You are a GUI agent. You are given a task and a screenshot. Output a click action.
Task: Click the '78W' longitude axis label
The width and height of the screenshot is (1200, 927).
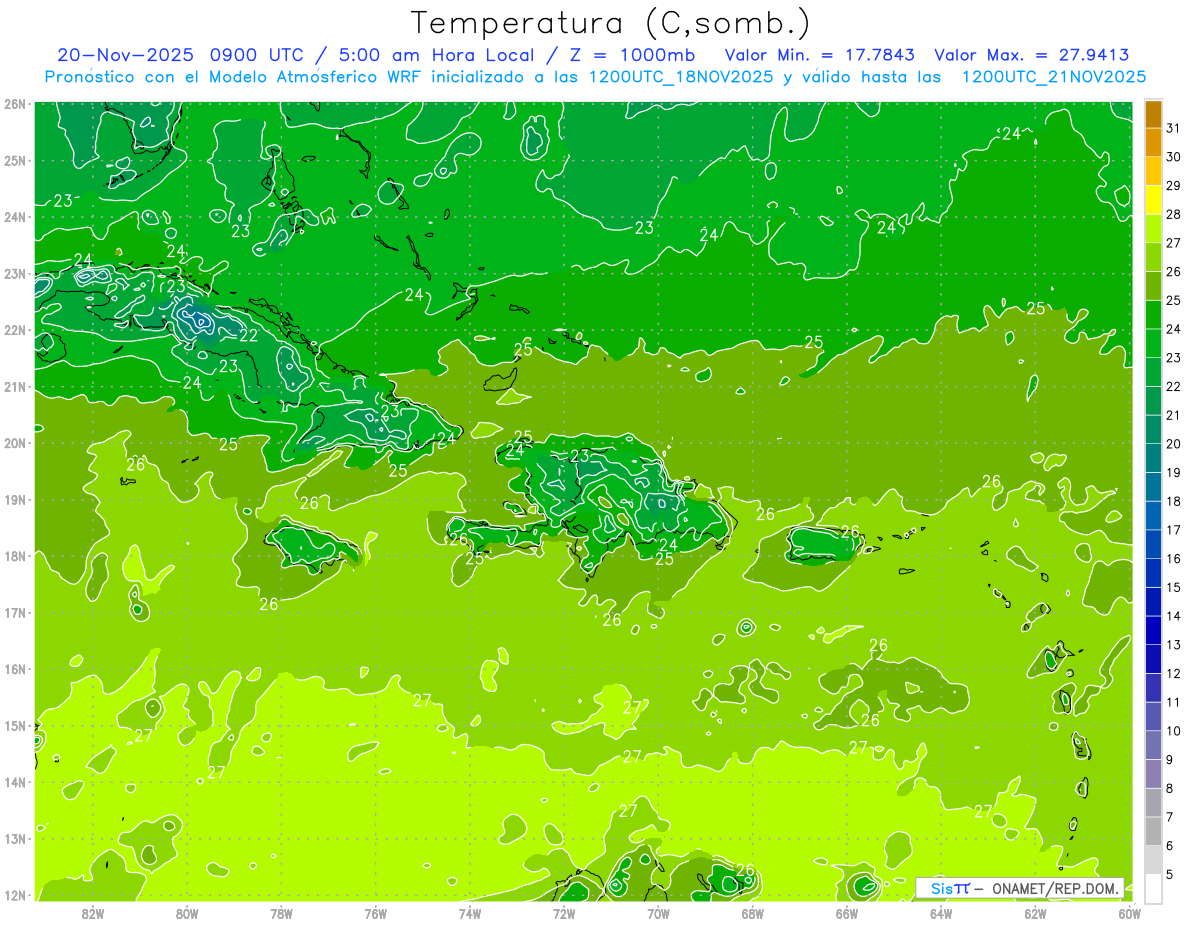point(281,913)
